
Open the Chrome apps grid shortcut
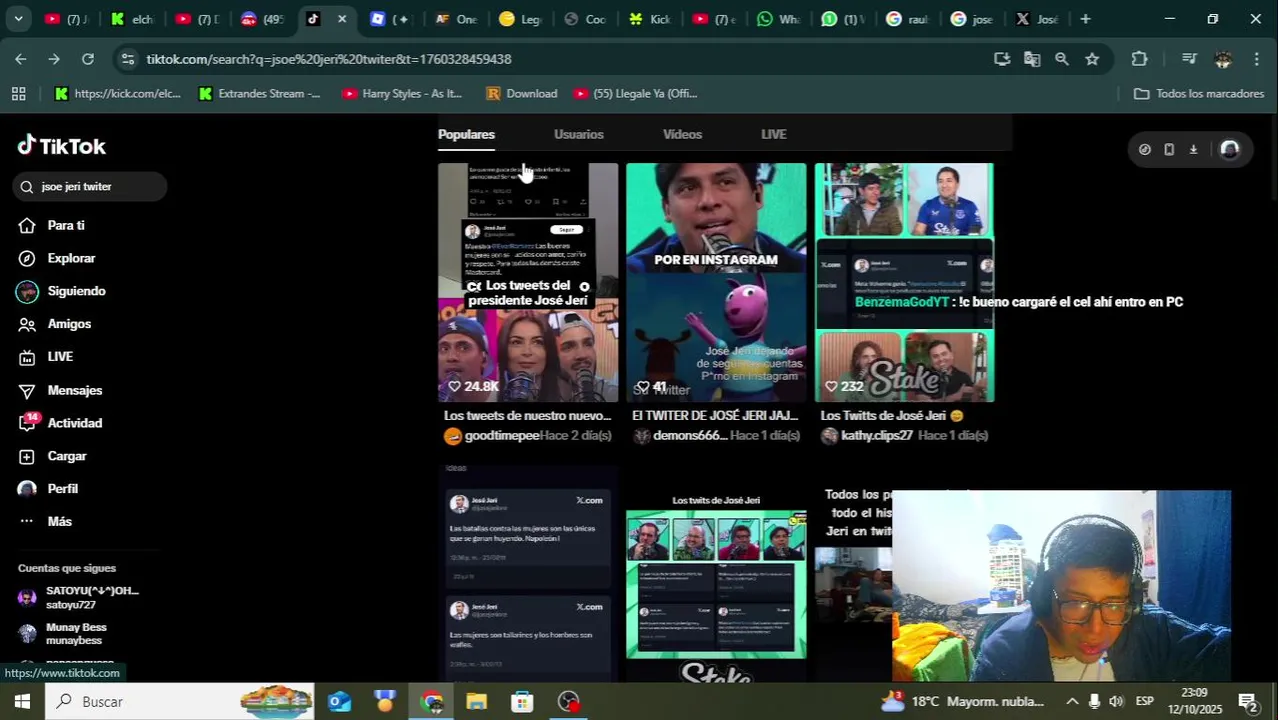click(18, 93)
